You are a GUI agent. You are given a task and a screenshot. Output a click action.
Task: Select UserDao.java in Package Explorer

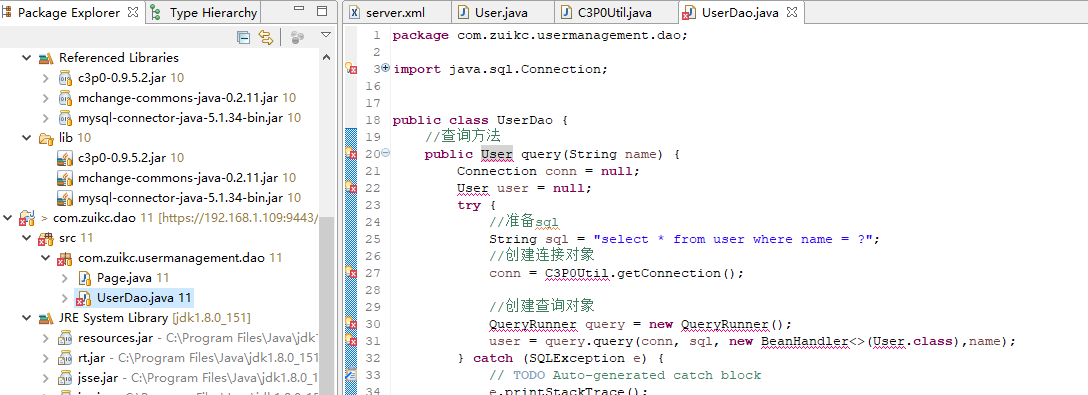[x=134, y=298]
